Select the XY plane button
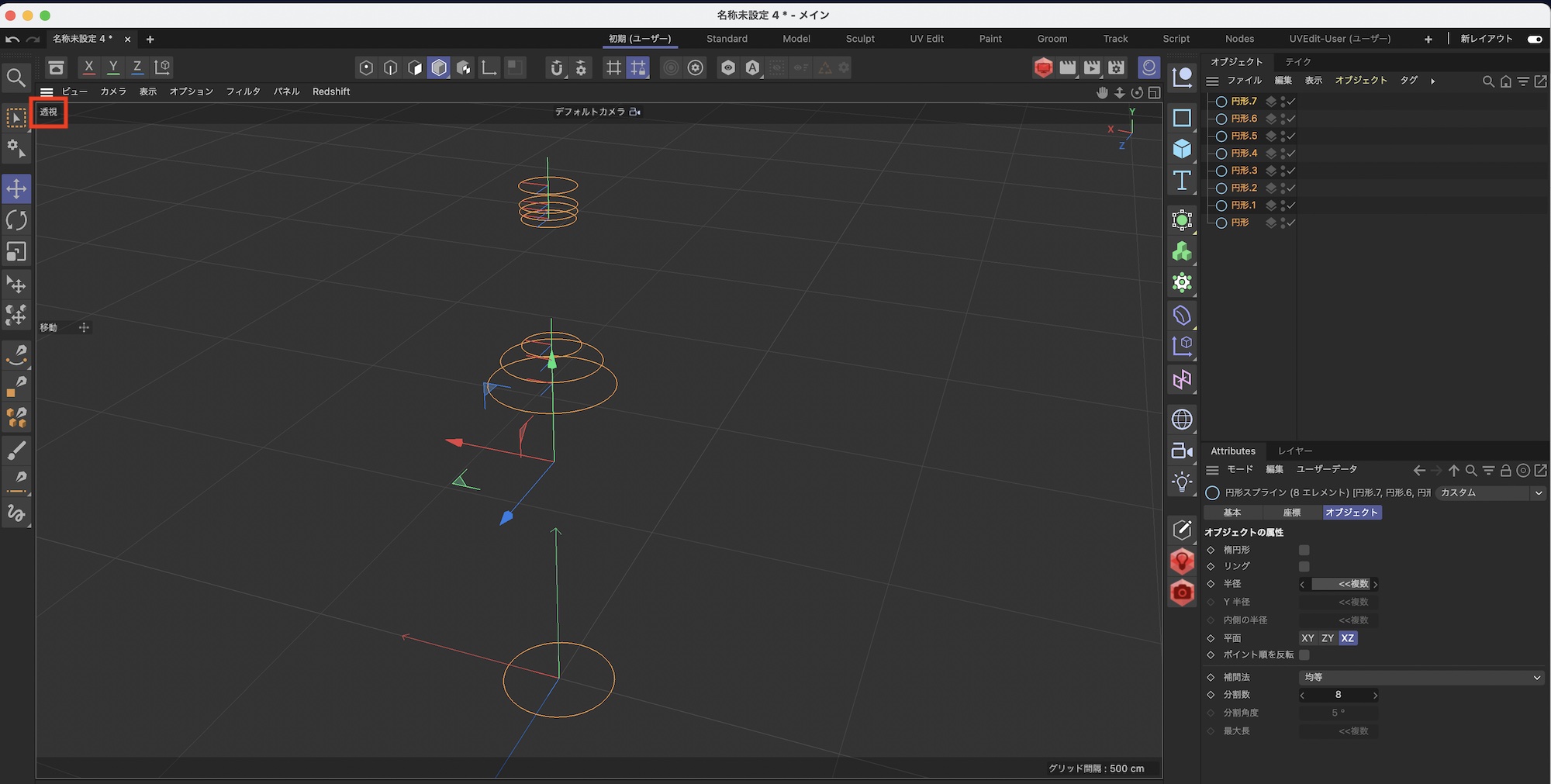 pos(1307,638)
